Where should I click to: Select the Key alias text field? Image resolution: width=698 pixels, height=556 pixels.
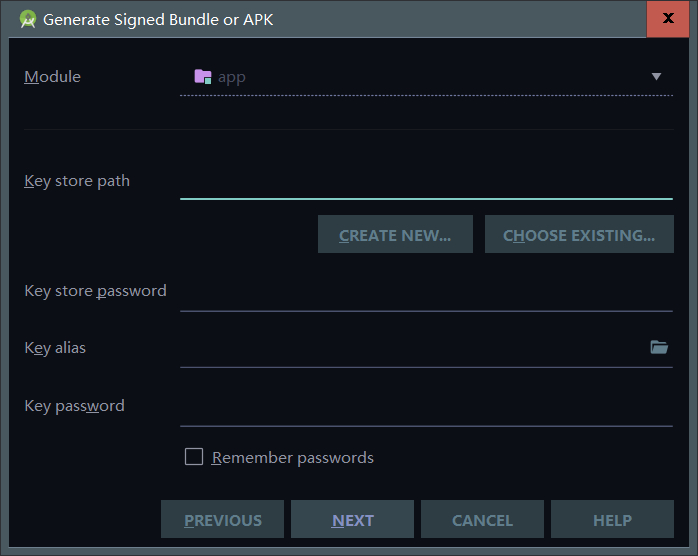coord(414,348)
